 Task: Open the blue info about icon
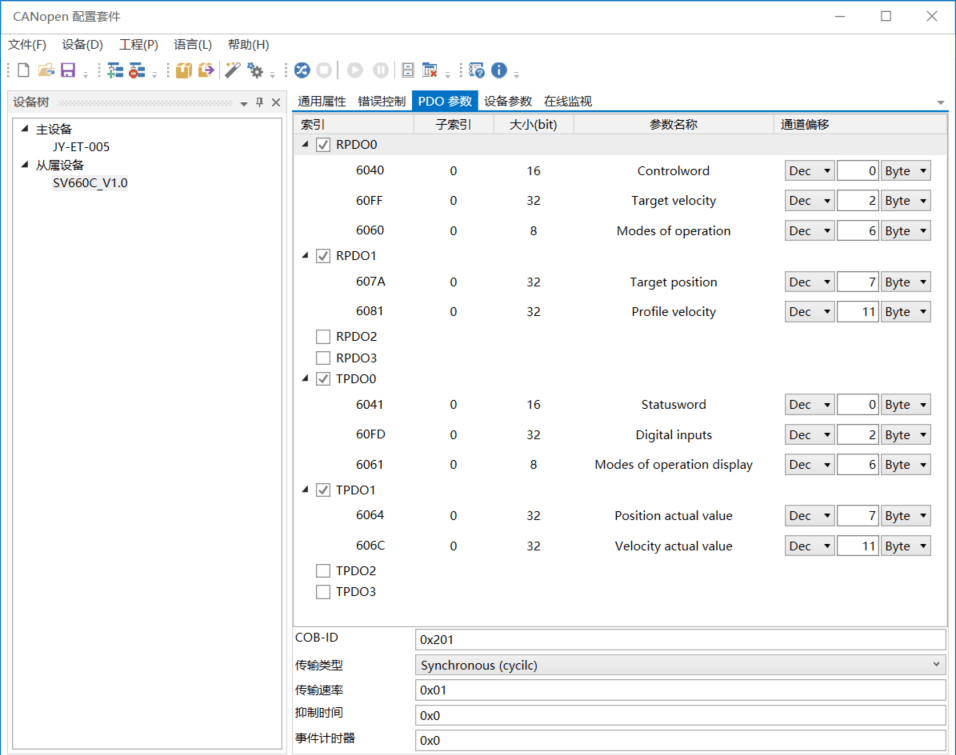pyautogui.click(x=499, y=70)
